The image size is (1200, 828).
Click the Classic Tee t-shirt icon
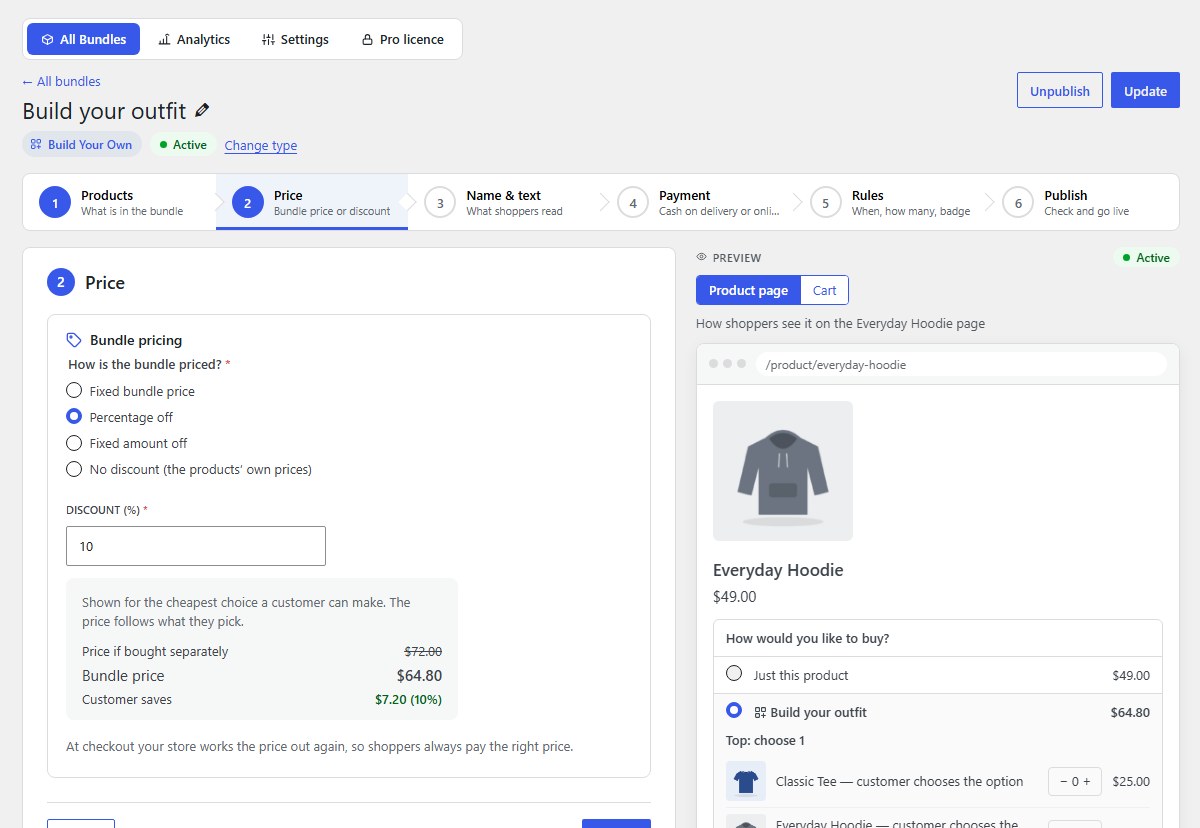point(746,781)
